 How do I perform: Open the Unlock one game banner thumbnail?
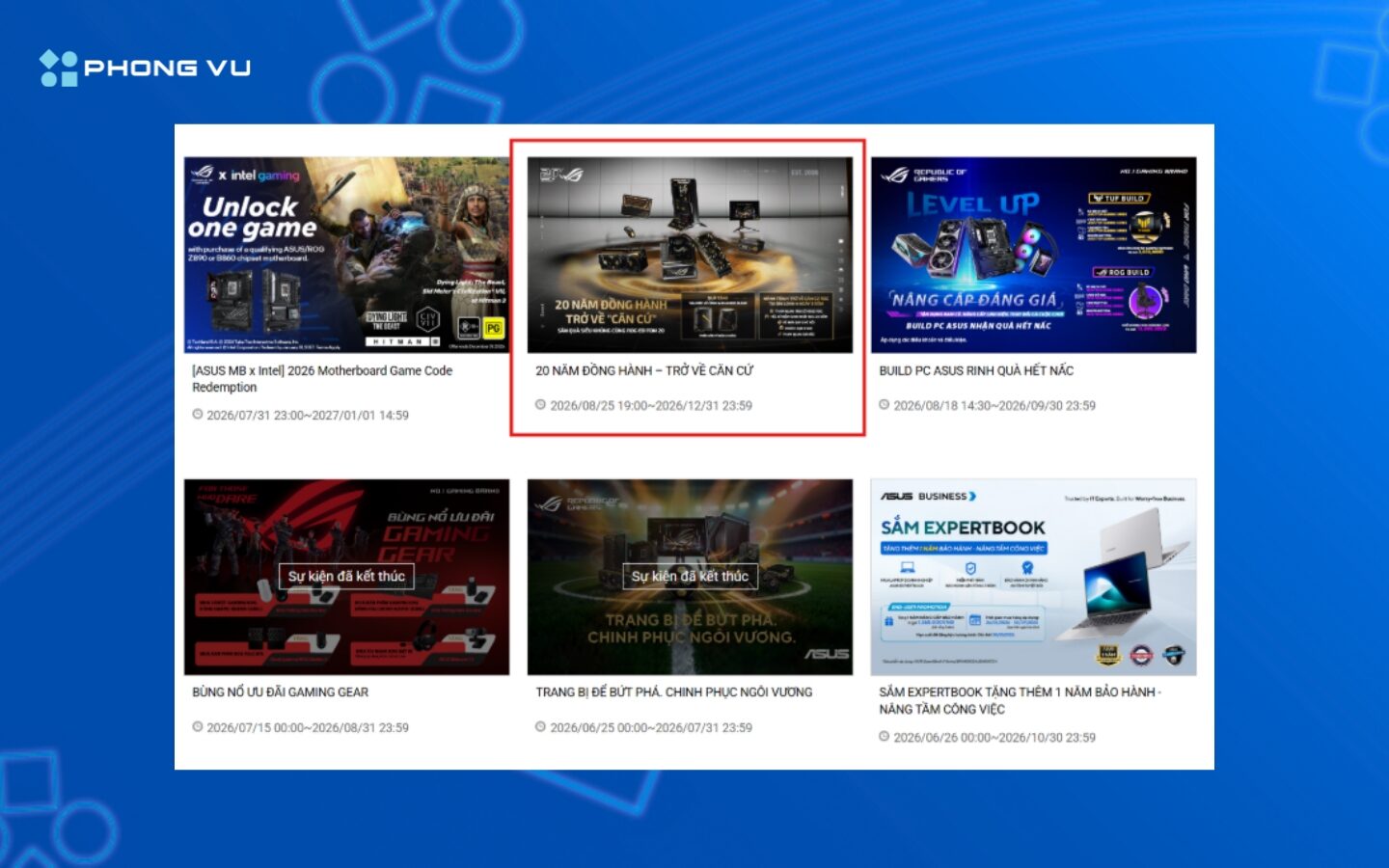(x=346, y=255)
